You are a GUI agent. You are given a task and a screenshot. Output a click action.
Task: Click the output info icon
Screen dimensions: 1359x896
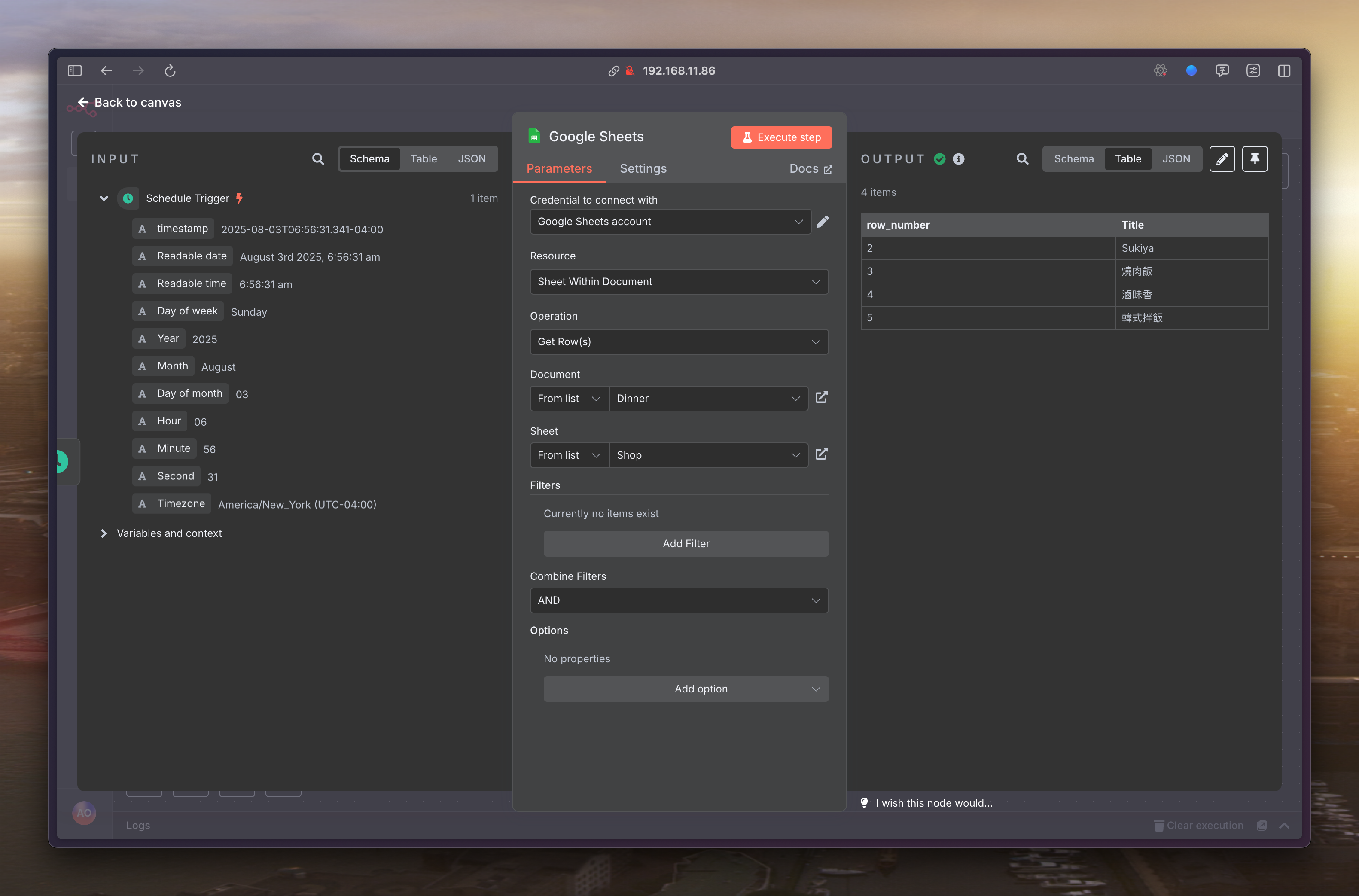pyautogui.click(x=959, y=159)
